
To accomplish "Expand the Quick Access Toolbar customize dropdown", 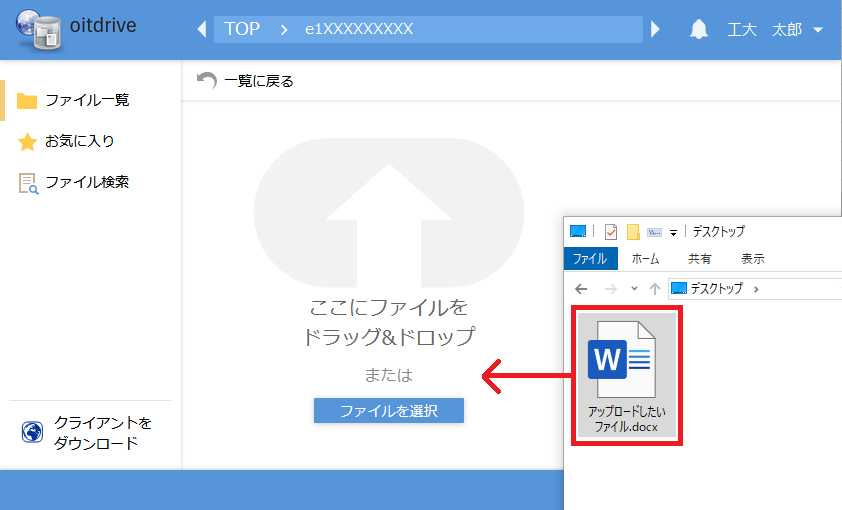I will pos(674,232).
